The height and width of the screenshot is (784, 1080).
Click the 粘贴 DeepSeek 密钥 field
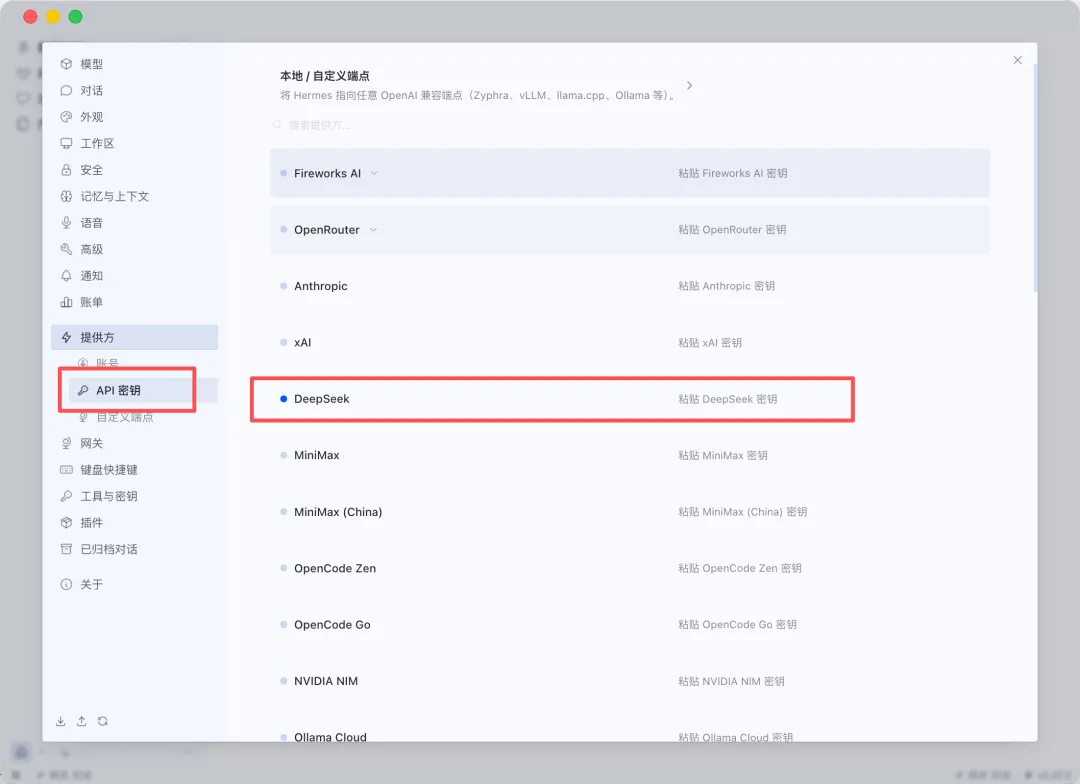click(727, 399)
